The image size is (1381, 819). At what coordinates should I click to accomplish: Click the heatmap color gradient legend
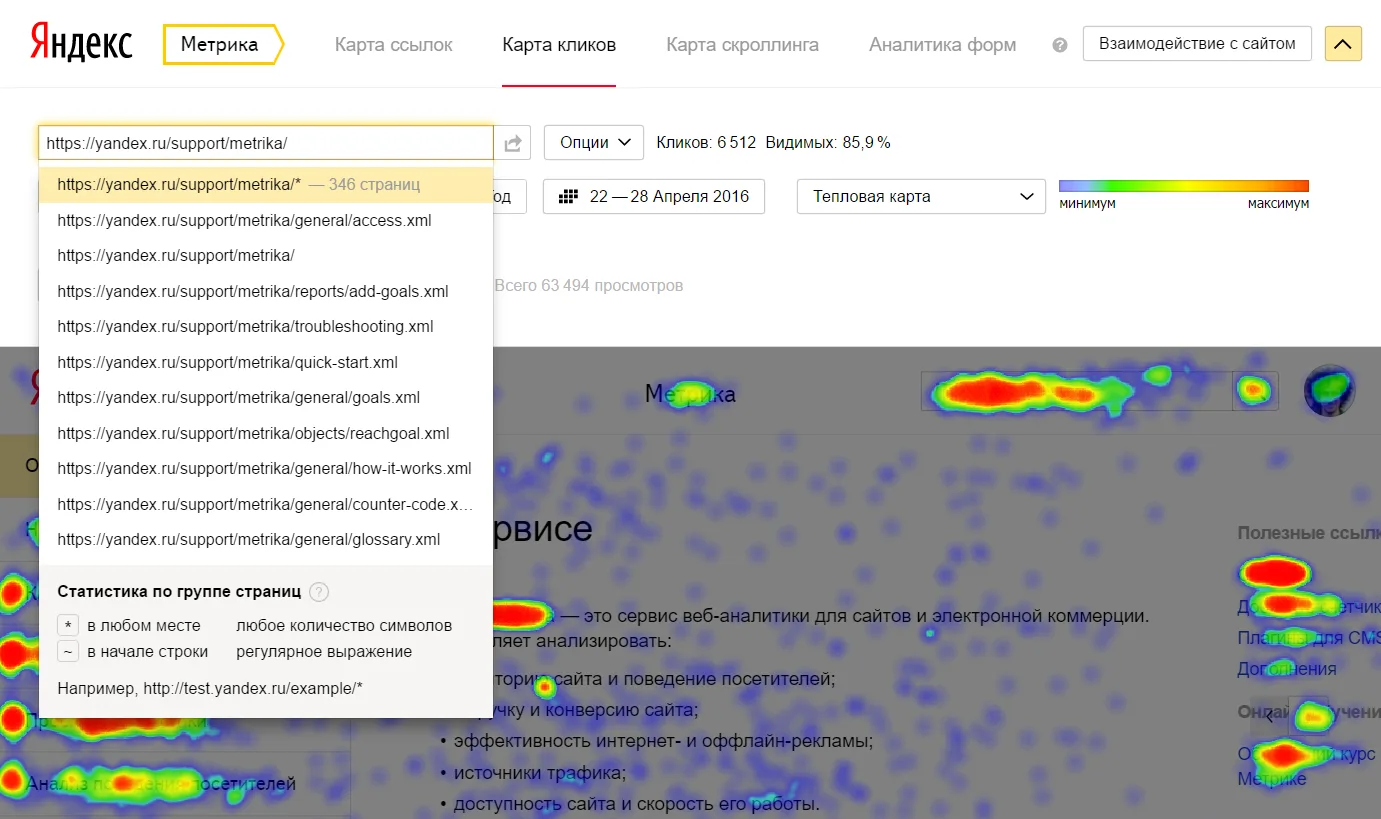click(1184, 186)
